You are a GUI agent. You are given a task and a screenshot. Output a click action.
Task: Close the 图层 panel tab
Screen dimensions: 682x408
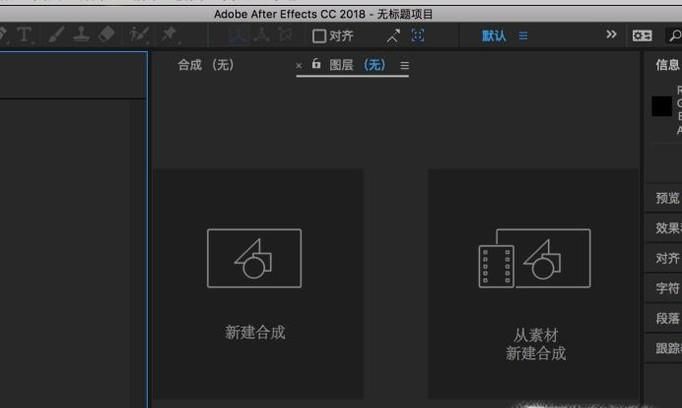pos(299,66)
